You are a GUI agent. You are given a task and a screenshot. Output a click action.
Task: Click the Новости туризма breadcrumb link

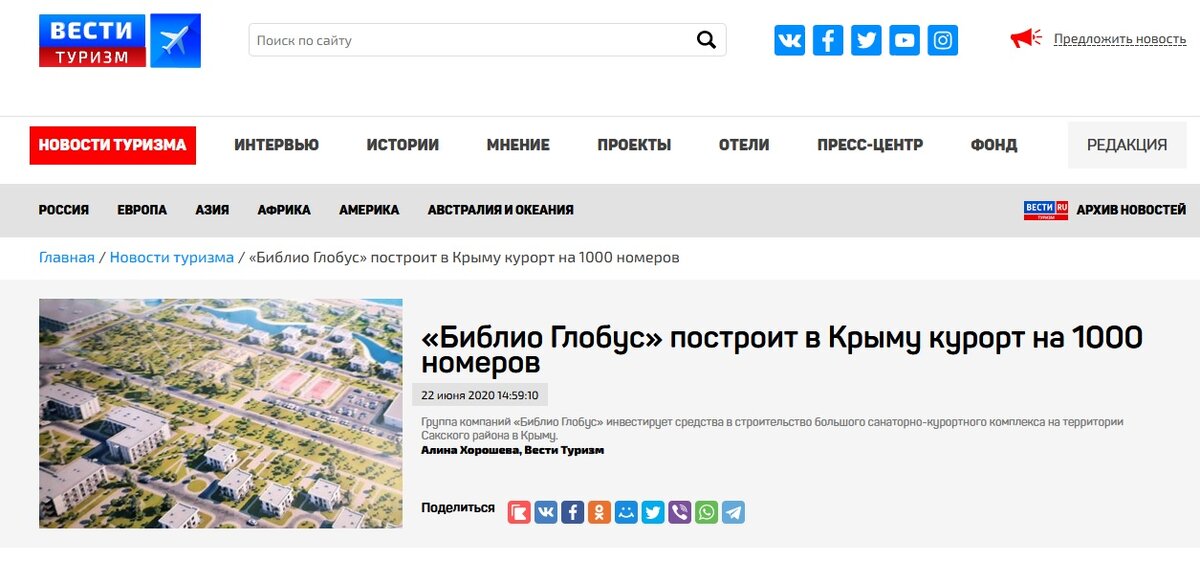[x=171, y=257]
